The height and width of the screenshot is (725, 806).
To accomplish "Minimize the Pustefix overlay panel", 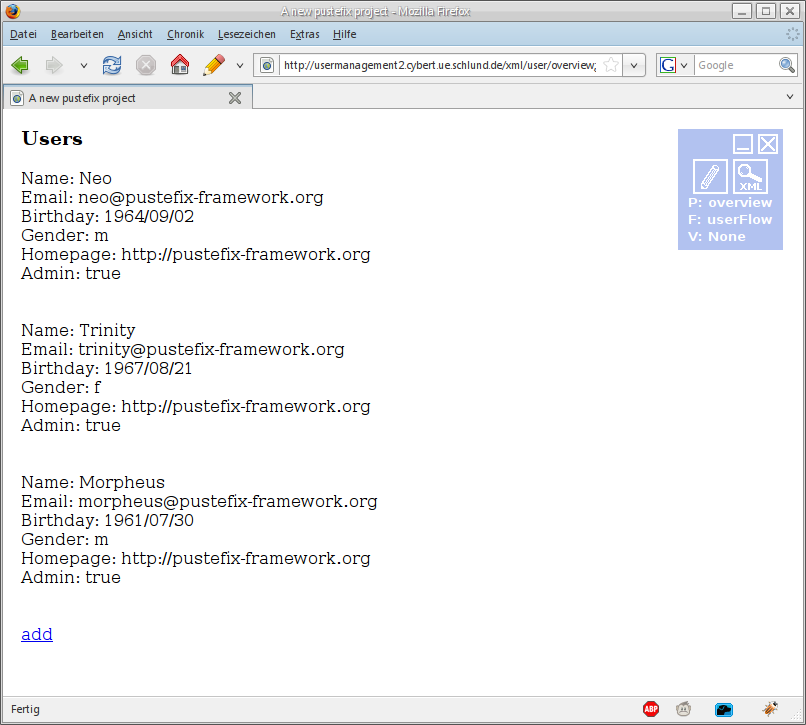I will pos(743,144).
